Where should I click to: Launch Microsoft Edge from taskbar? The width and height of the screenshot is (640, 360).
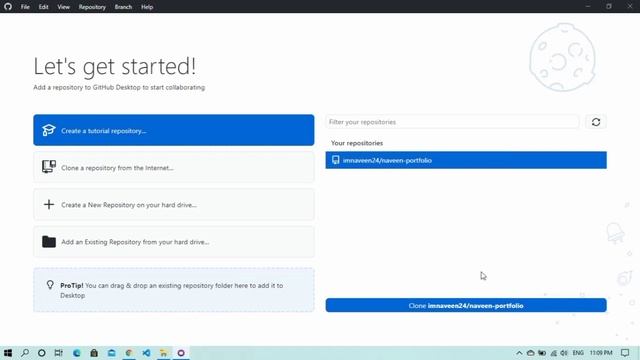click(x=77, y=353)
